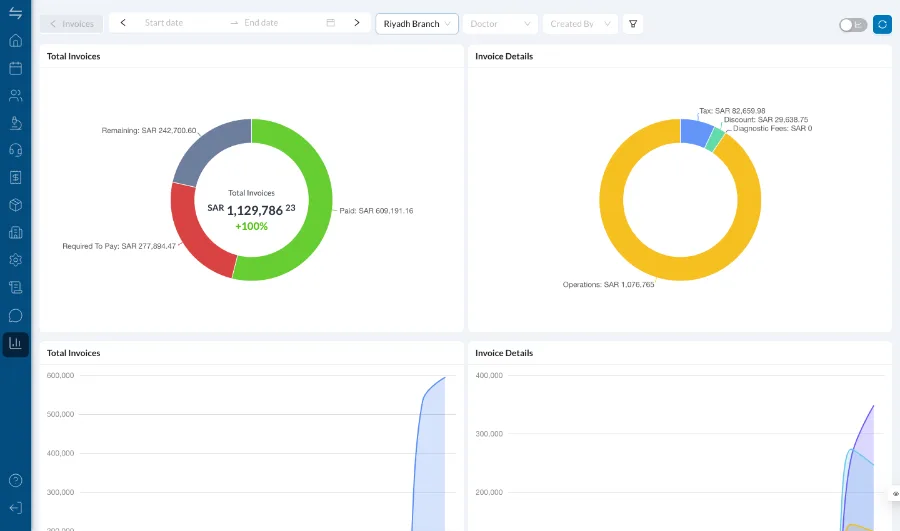The height and width of the screenshot is (531, 900).
Task: Open the Home icon in sidebar
Action: coord(15,40)
